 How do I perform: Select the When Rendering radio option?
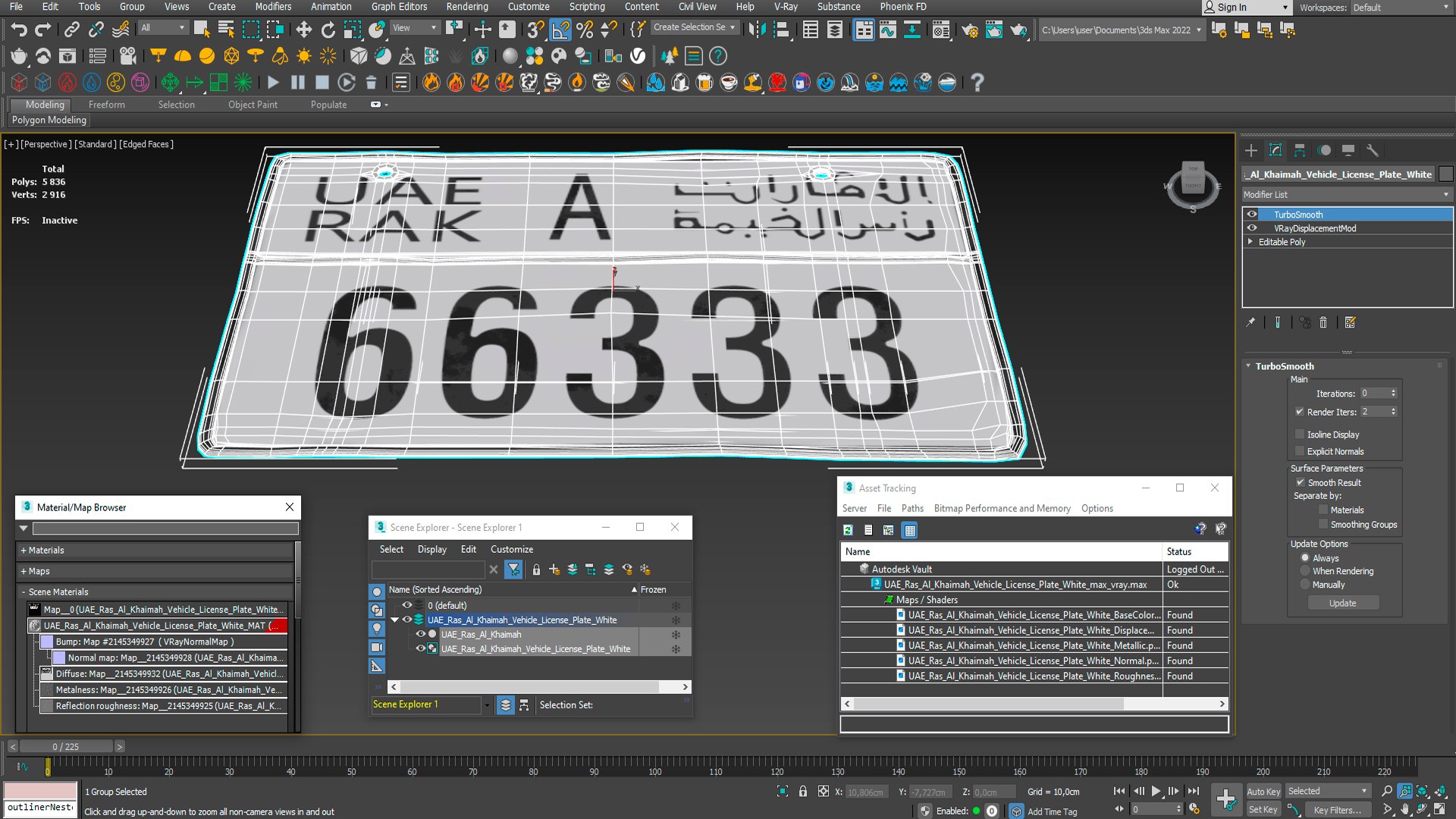coord(1305,571)
